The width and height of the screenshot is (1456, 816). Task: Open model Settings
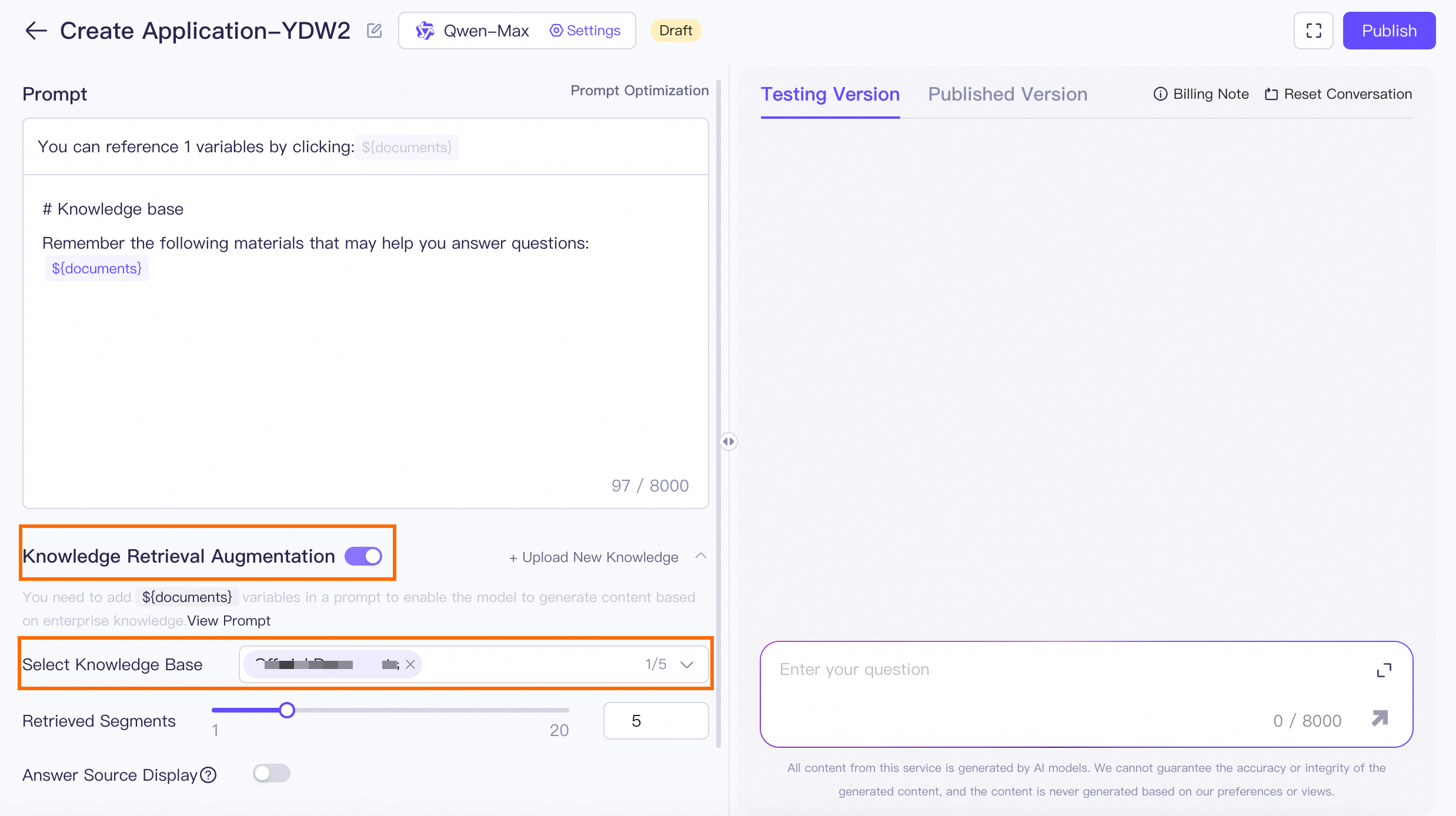coord(585,31)
